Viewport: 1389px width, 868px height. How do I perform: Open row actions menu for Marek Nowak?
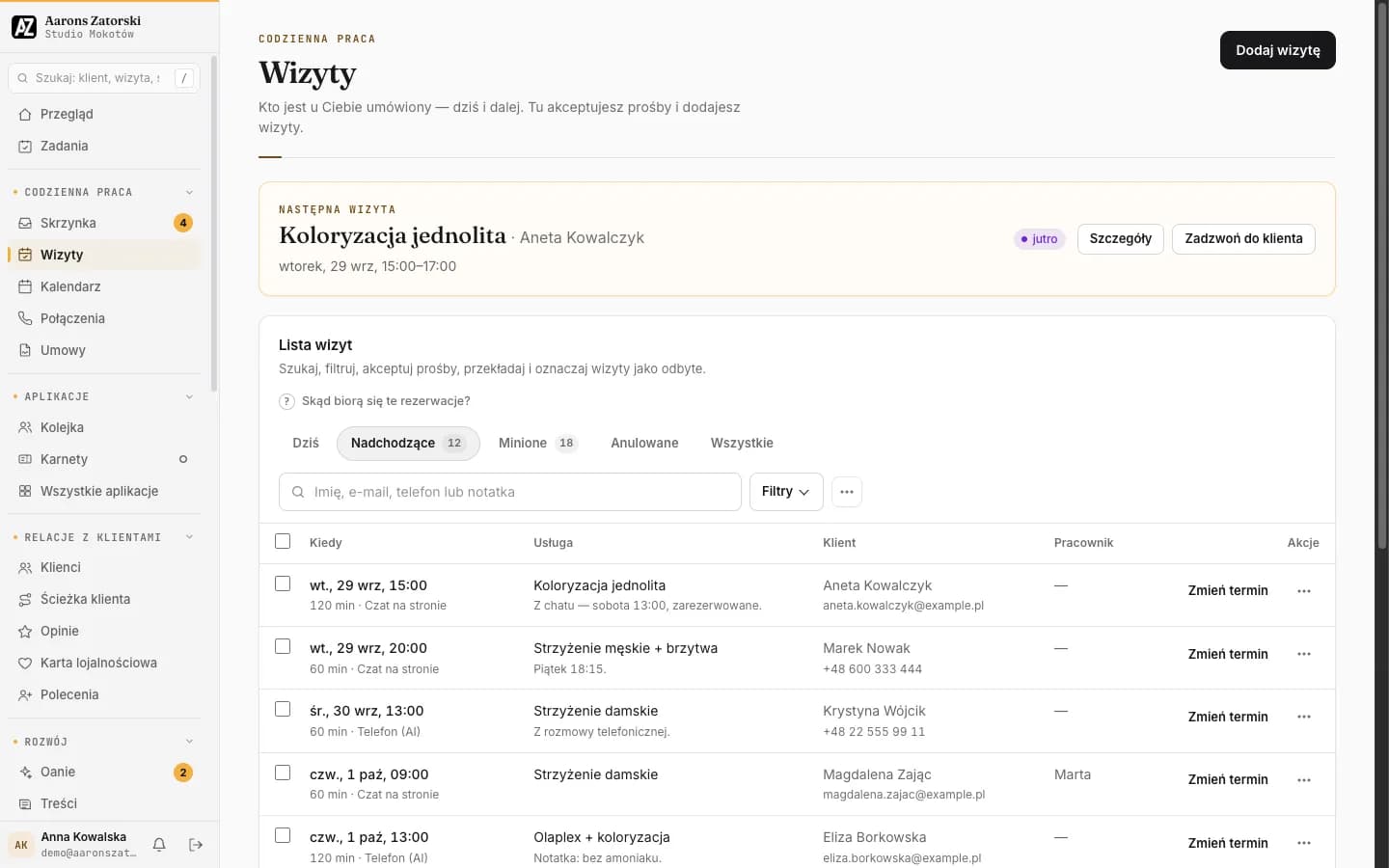[x=1304, y=654]
